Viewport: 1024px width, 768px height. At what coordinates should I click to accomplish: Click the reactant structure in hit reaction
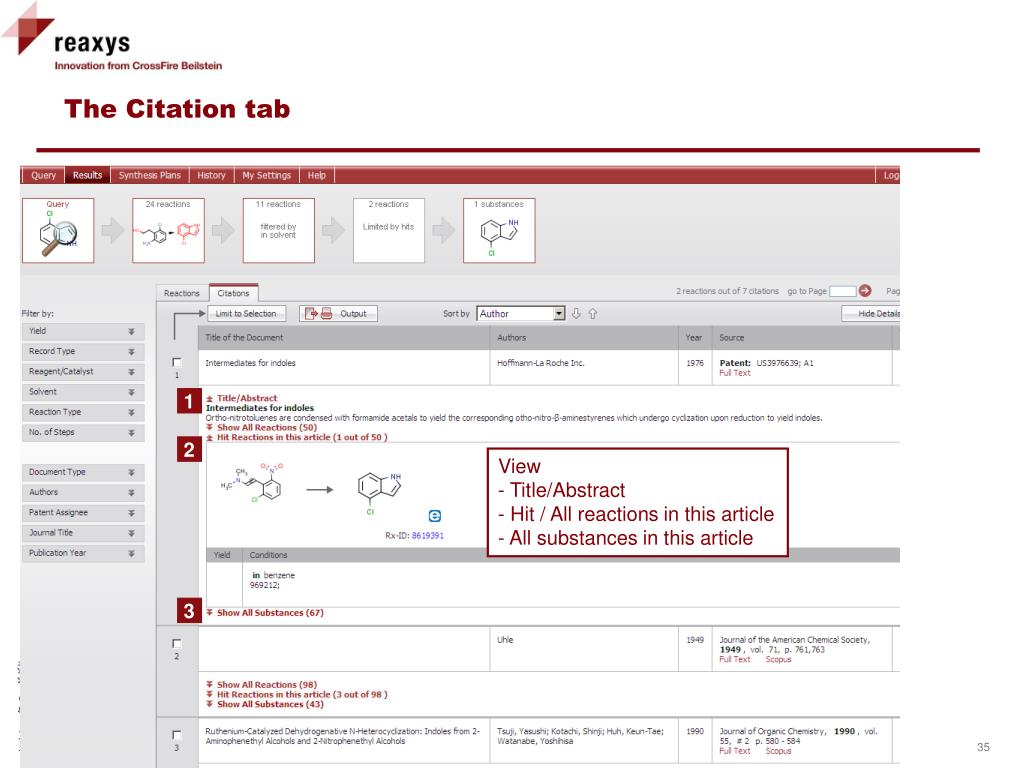click(252, 485)
